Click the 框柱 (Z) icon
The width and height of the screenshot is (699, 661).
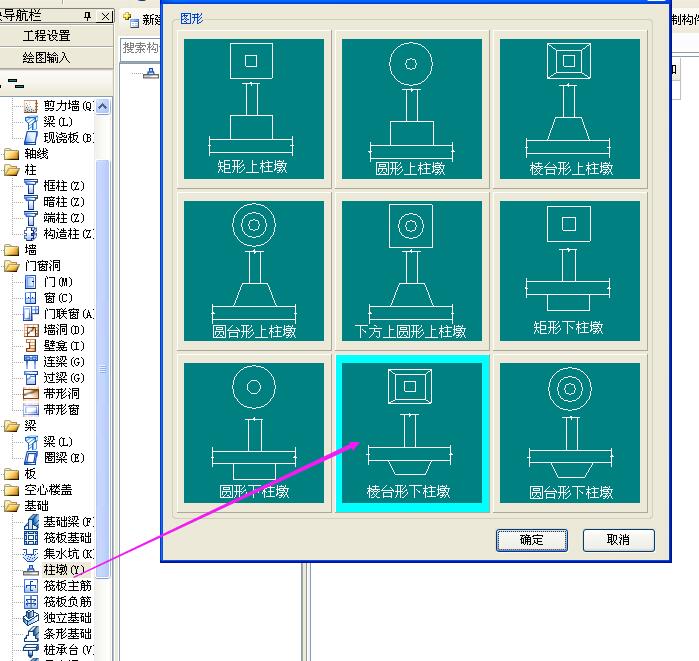point(30,186)
